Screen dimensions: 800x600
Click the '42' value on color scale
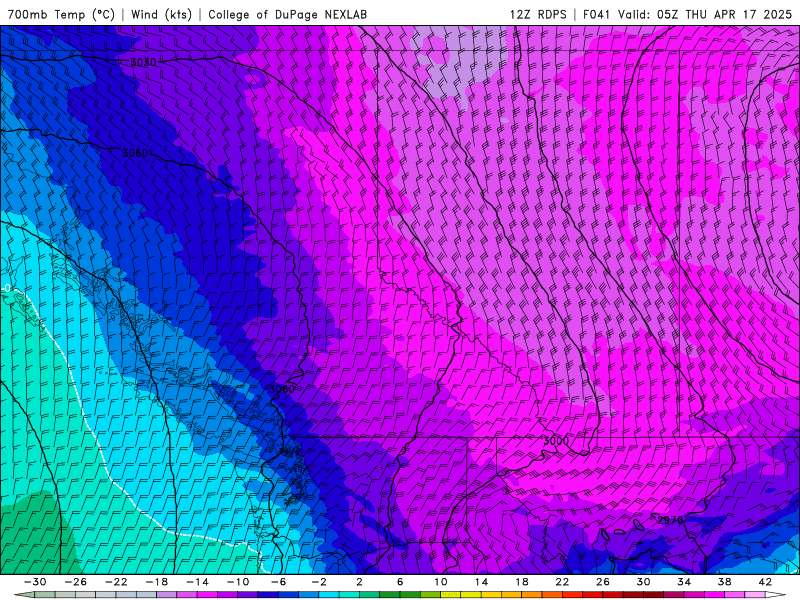tap(765, 582)
